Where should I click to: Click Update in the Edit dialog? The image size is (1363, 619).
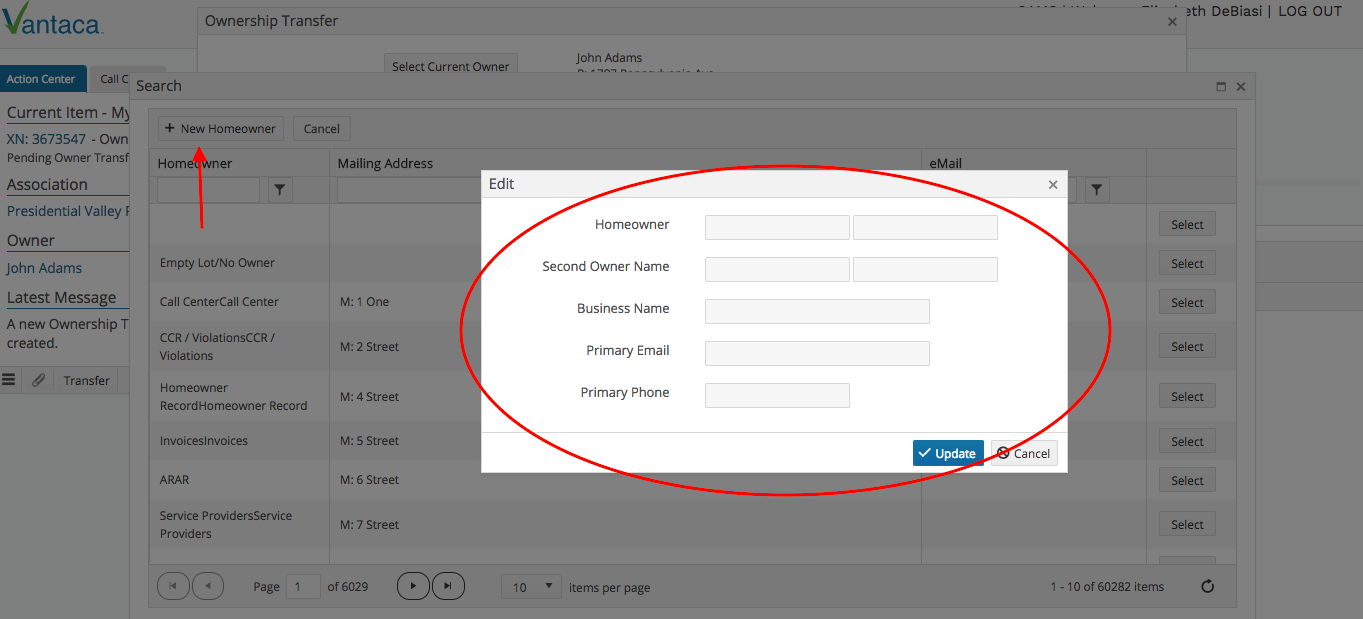(947, 453)
